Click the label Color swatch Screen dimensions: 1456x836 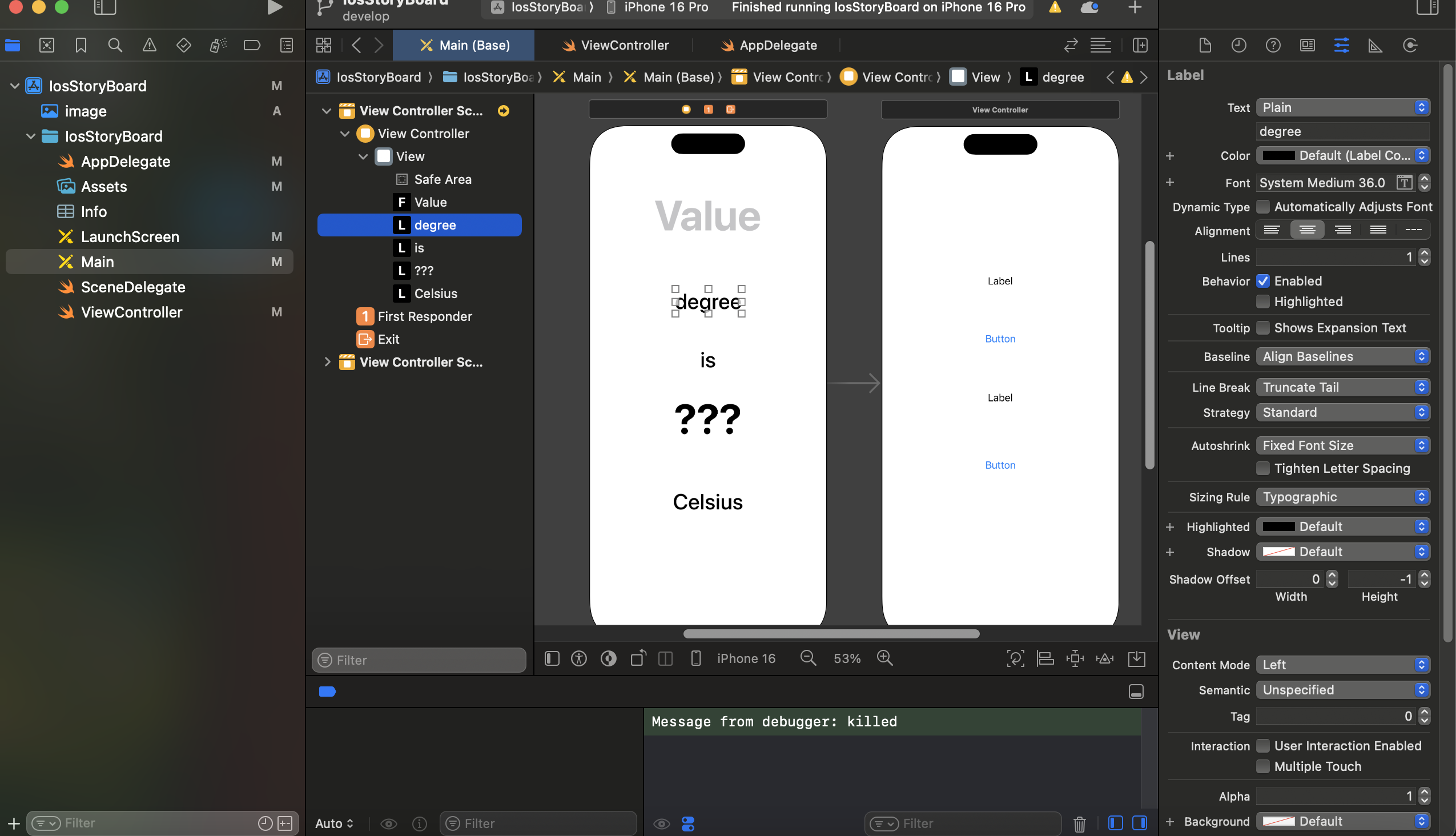[x=1278, y=155]
